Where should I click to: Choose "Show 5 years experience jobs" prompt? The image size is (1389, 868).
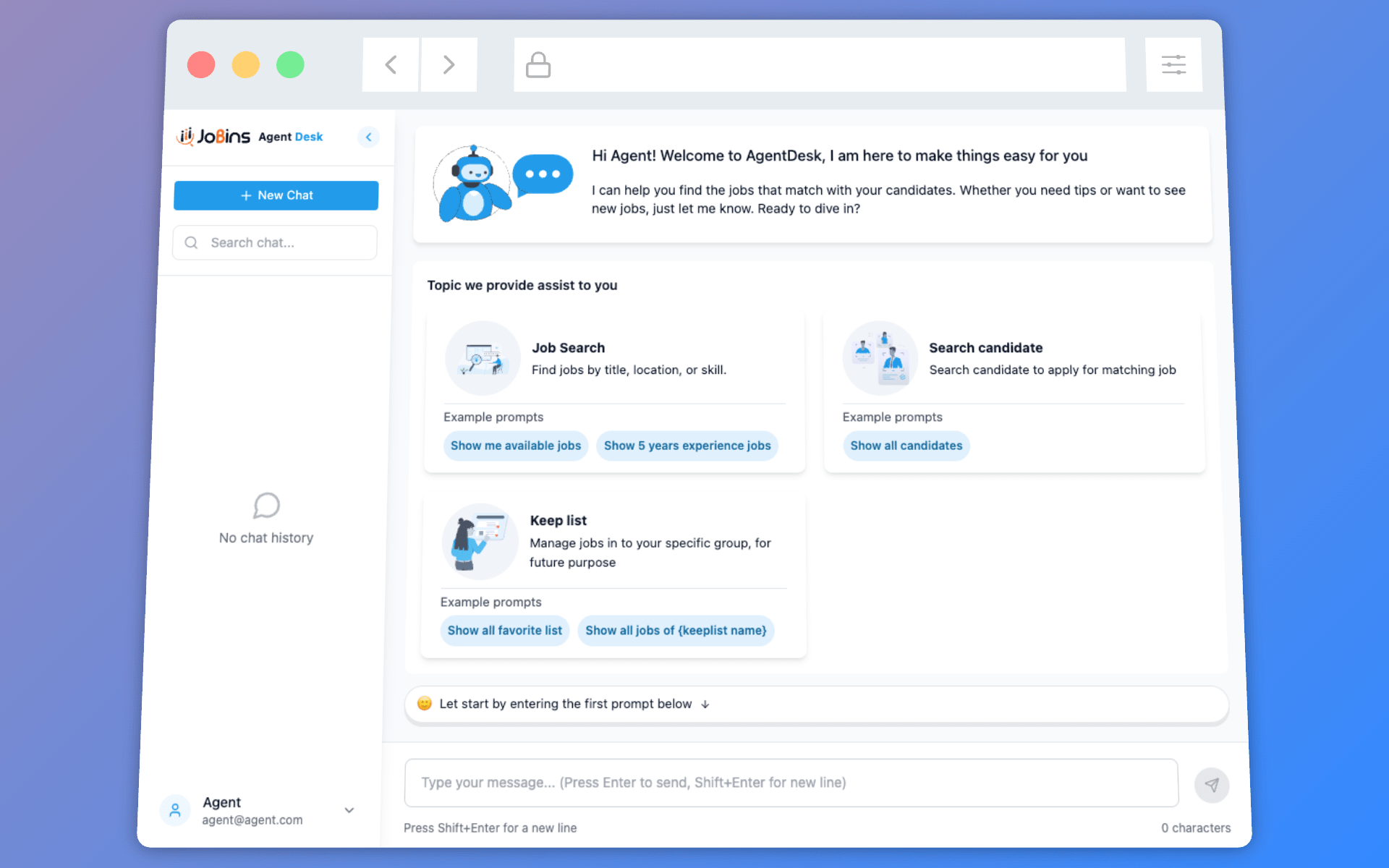tap(687, 446)
